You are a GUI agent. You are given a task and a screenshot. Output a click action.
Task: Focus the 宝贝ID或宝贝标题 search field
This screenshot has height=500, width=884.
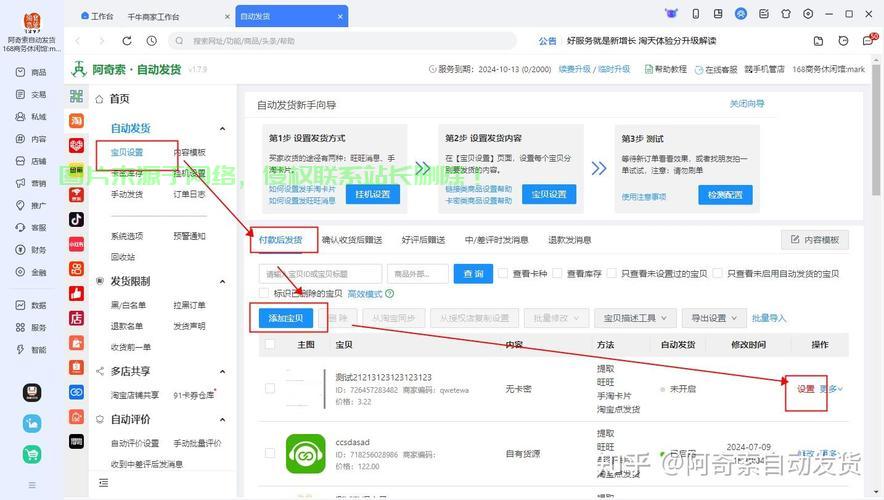click(x=320, y=273)
